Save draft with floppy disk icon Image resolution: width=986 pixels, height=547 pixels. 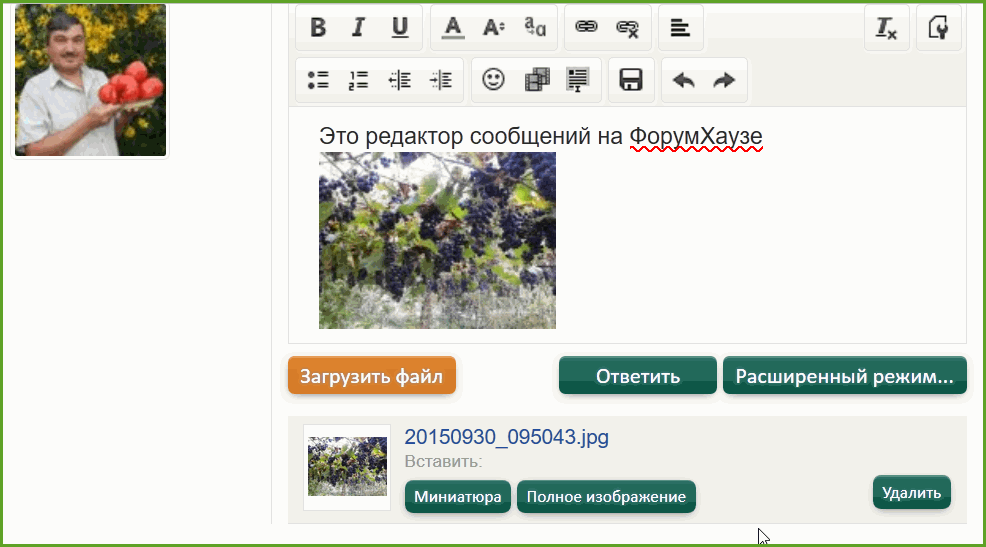(631, 80)
